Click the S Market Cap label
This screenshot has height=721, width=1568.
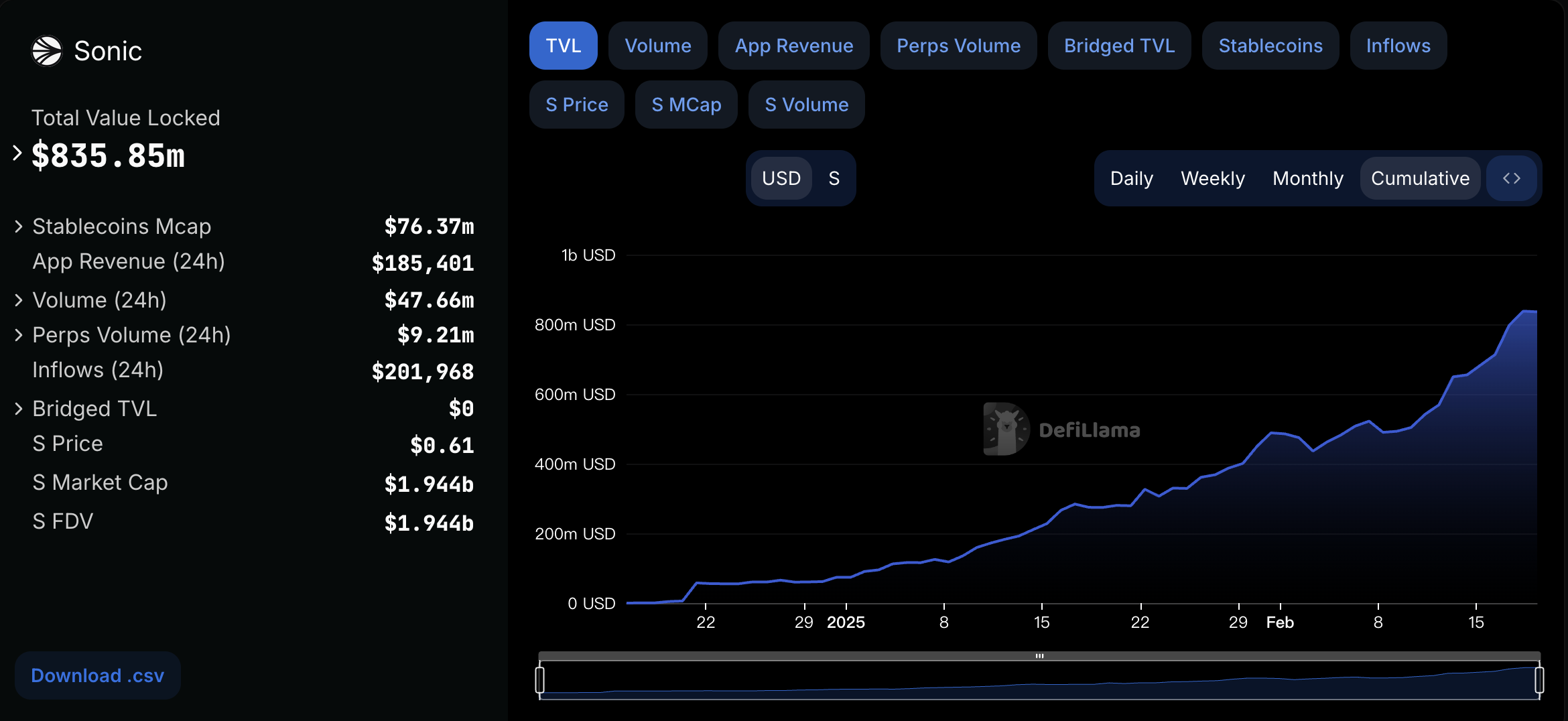[x=100, y=482]
